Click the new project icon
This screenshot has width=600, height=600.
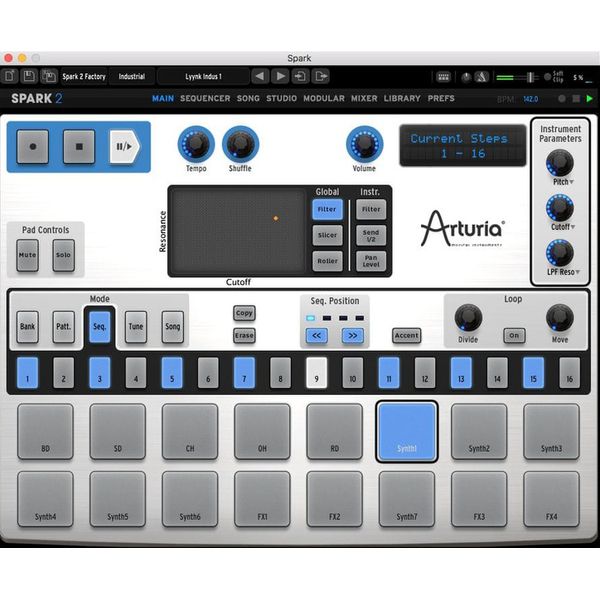click(10, 76)
